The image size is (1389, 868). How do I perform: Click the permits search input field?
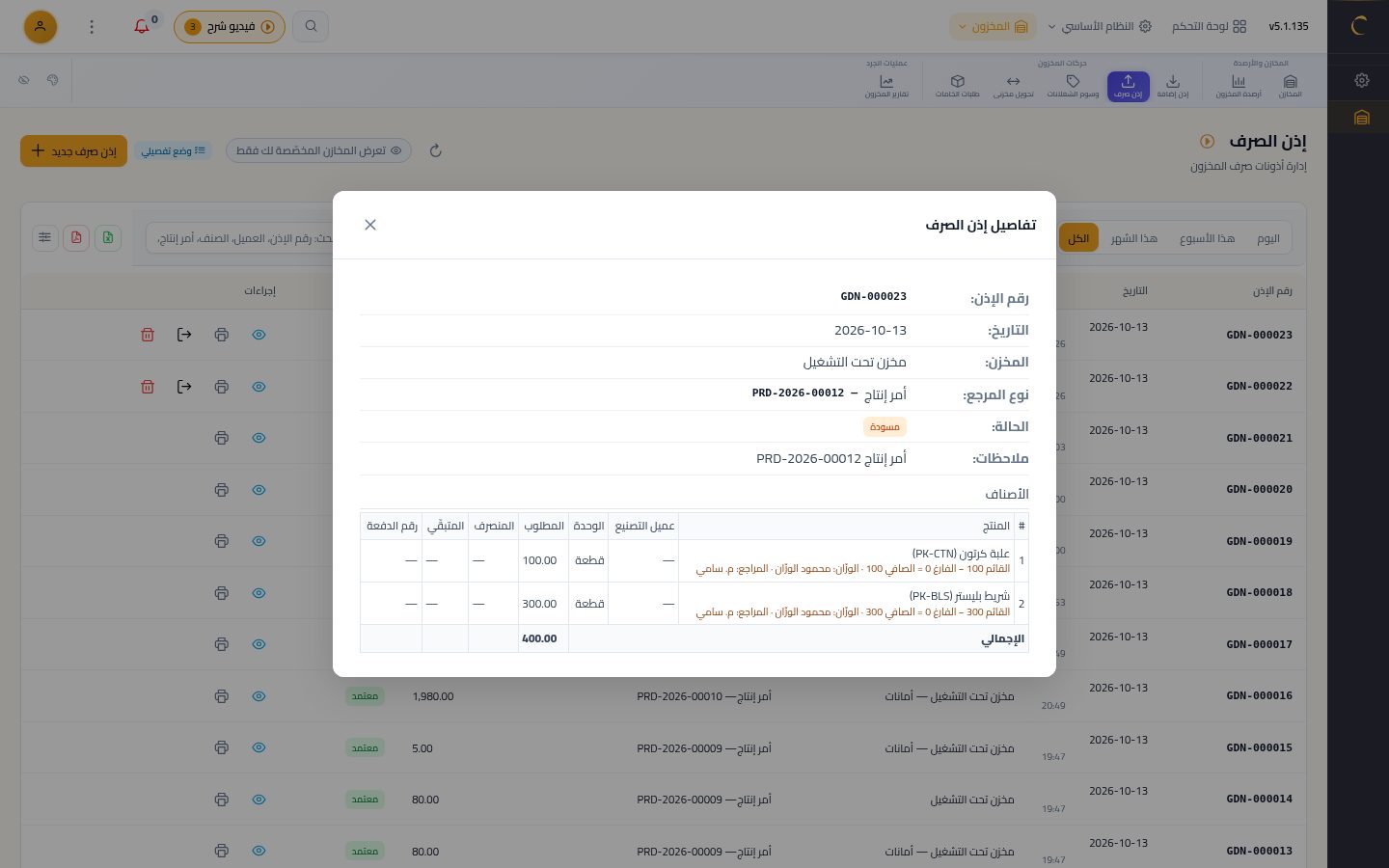pyautogui.click(x=239, y=237)
